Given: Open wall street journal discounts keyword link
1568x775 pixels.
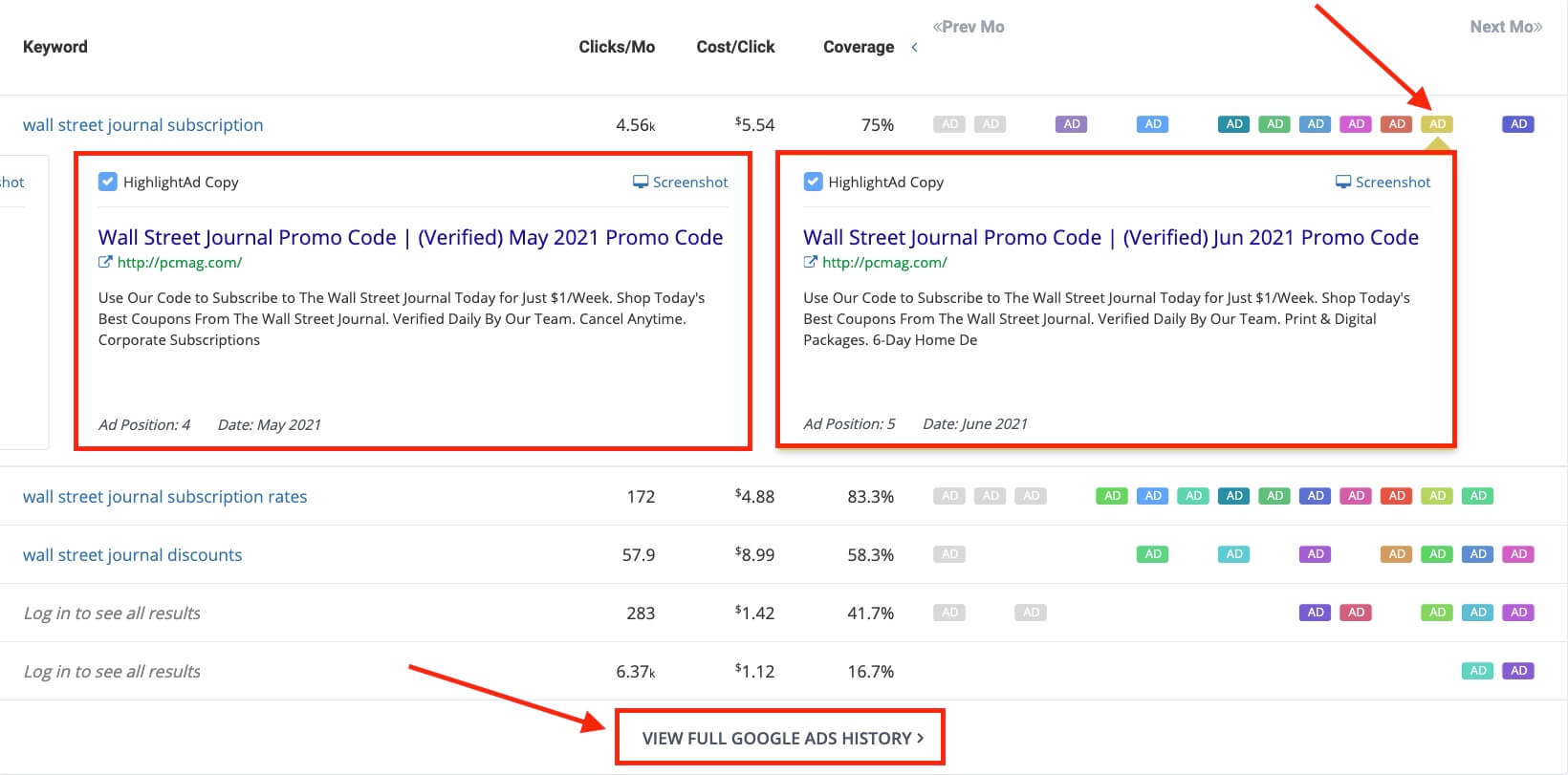Looking at the screenshot, I should tap(132, 555).
